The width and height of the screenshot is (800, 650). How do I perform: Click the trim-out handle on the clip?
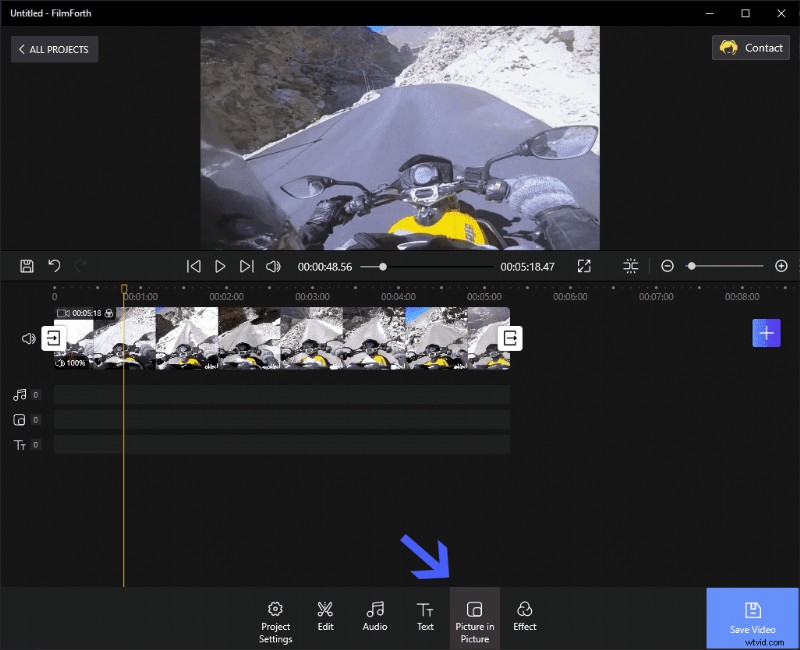coord(509,338)
